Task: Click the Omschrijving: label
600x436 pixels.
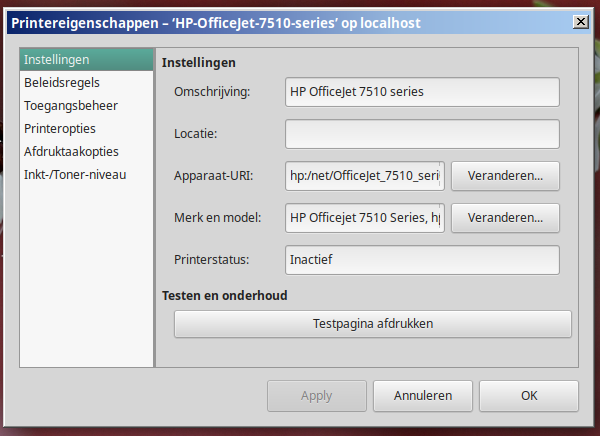Action: [212, 92]
